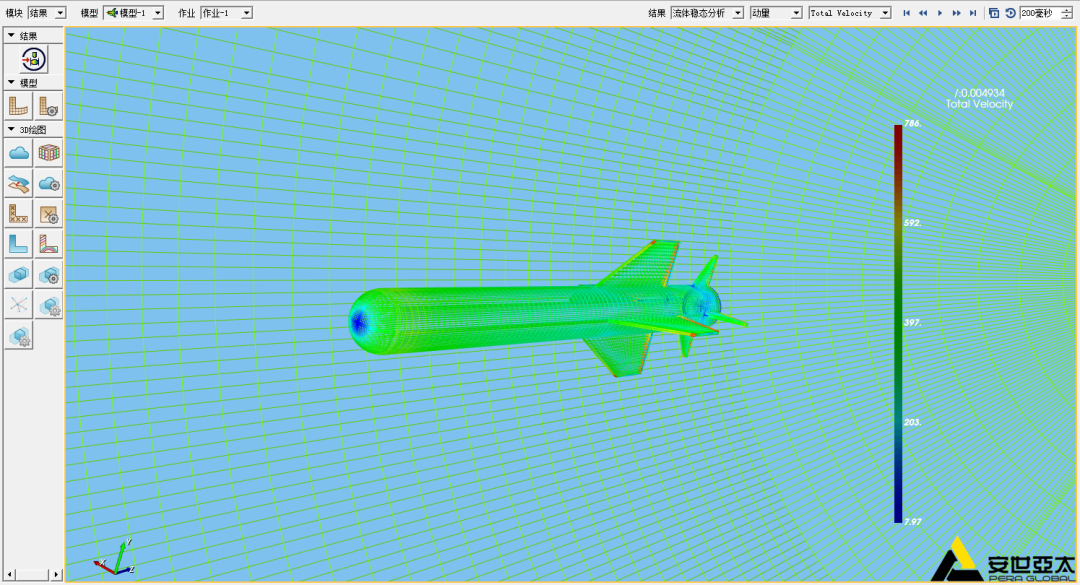Screen dimensions: 1080x585
Task: Open the 模型 dropdown showing 模型-1
Action: coord(134,13)
